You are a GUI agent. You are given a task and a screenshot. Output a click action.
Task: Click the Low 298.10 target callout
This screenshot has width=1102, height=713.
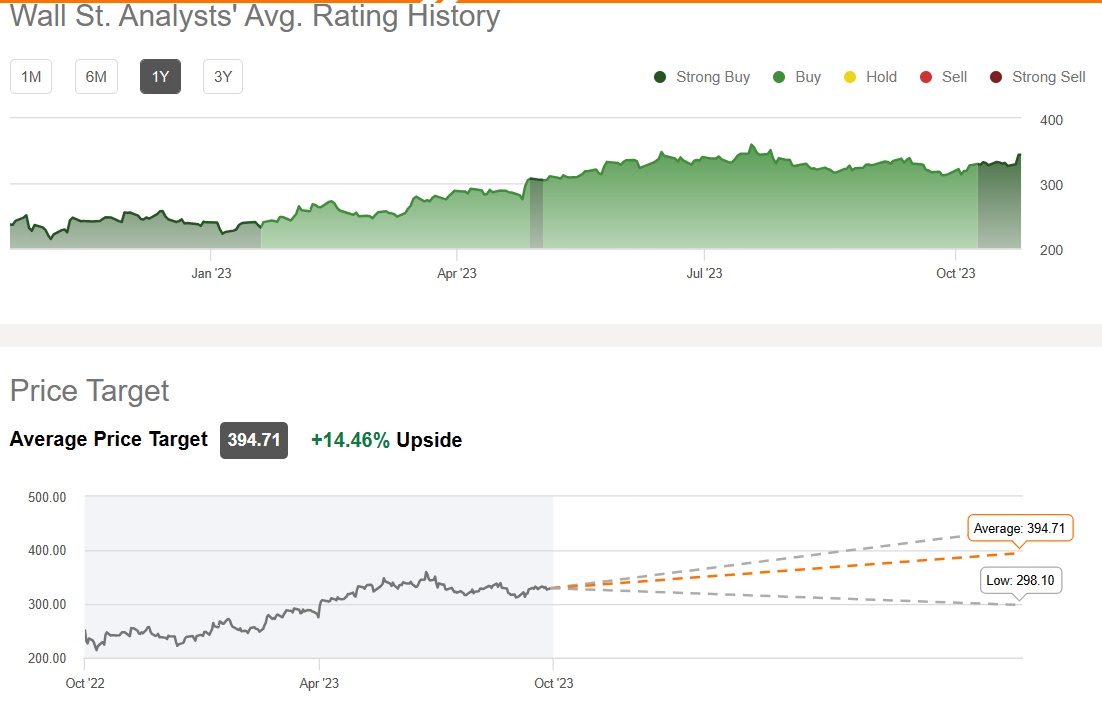tap(1020, 581)
